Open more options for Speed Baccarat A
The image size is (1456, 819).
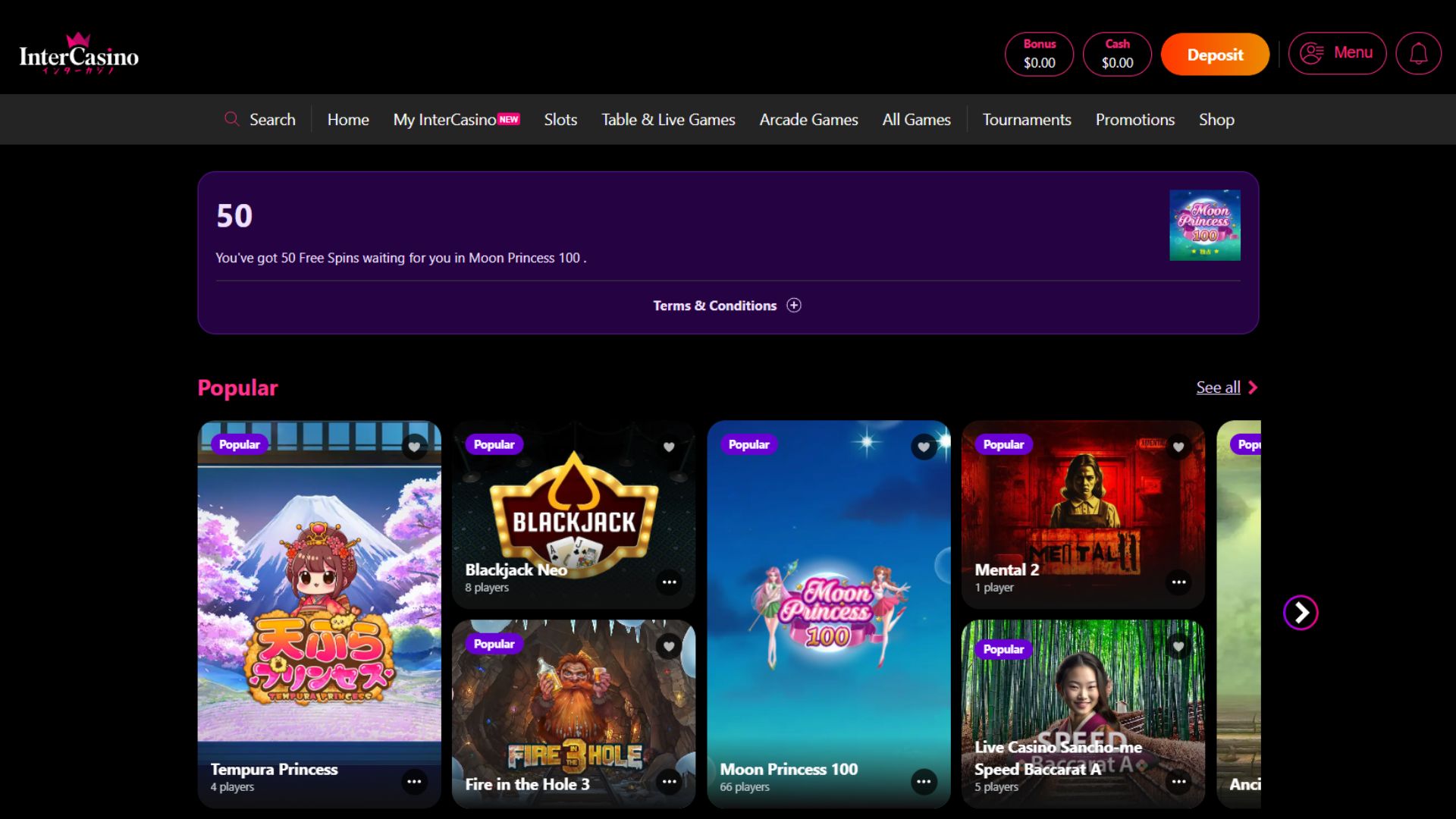tap(1178, 781)
